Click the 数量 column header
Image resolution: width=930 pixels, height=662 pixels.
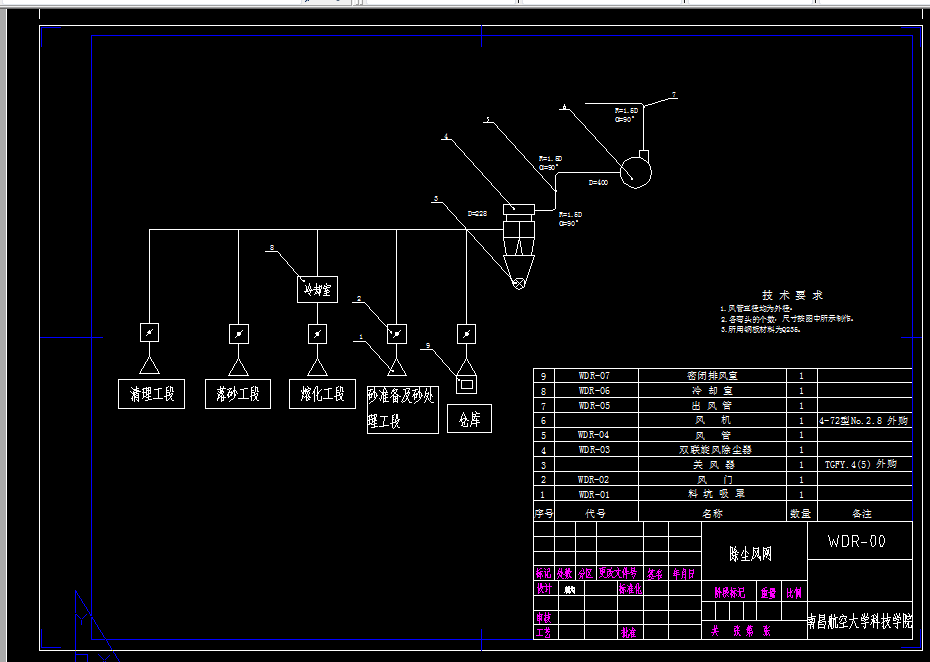pos(800,513)
